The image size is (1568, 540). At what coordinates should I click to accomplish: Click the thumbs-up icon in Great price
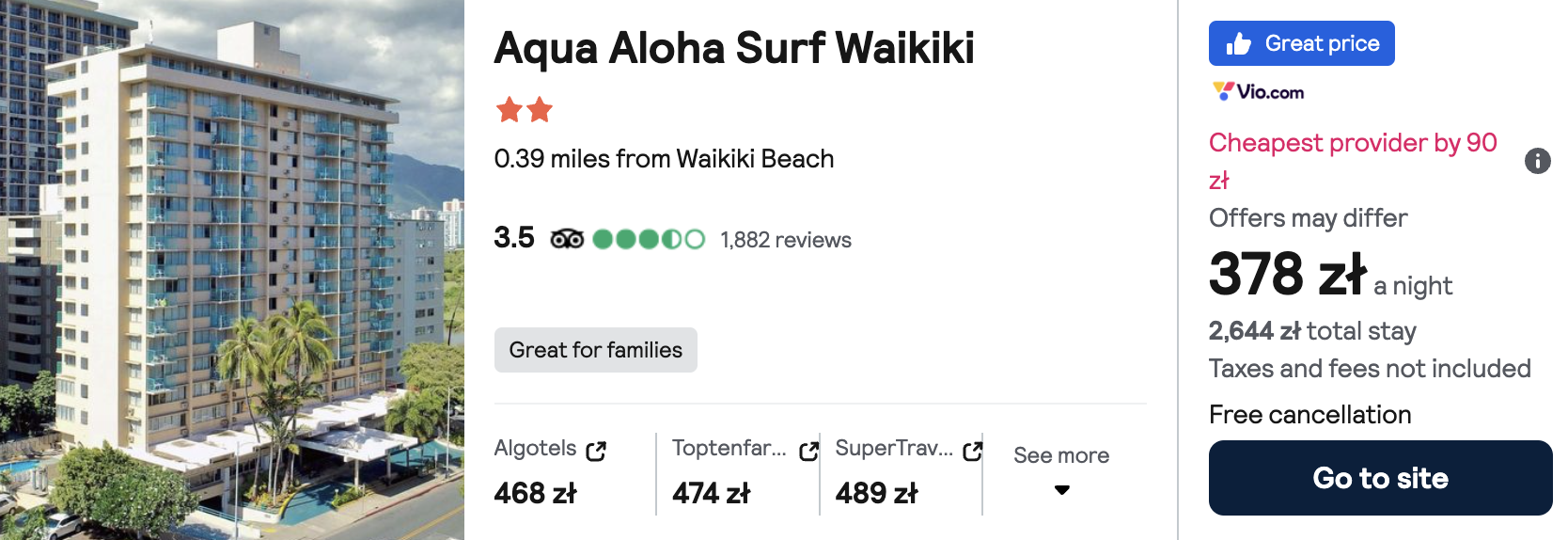pyautogui.click(x=1239, y=44)
